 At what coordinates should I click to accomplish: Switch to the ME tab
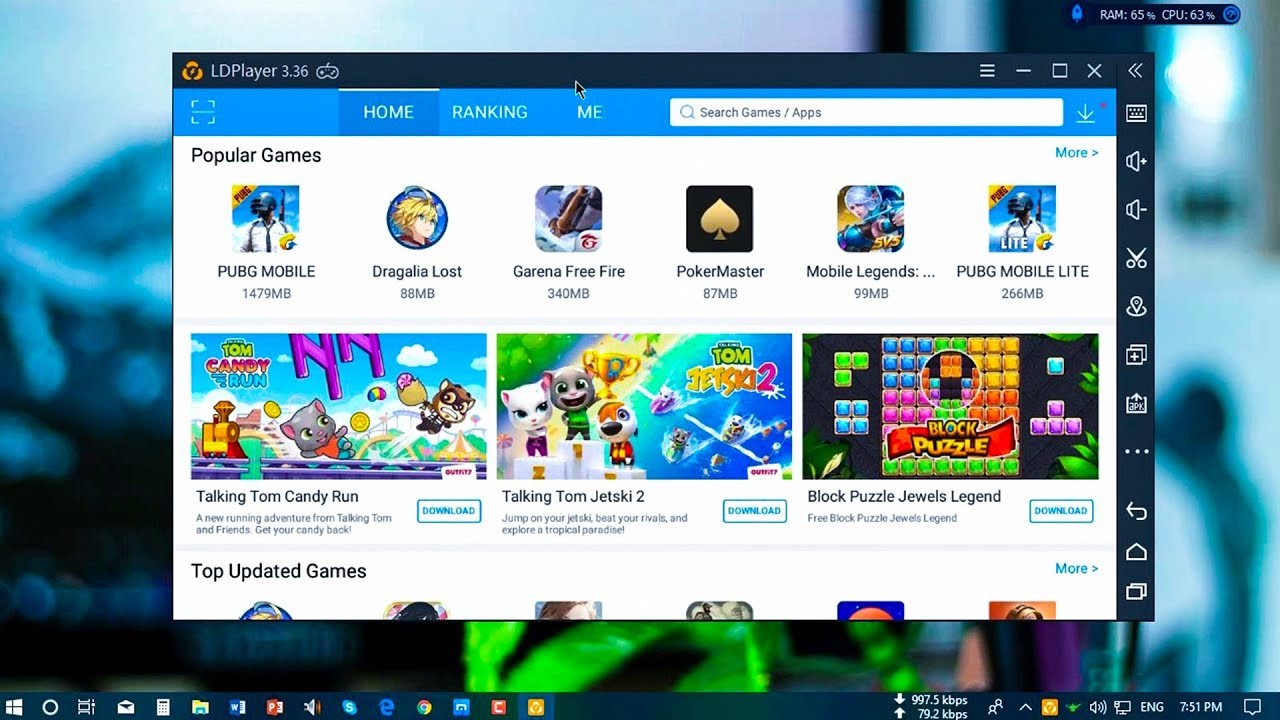tap(590, 112)
